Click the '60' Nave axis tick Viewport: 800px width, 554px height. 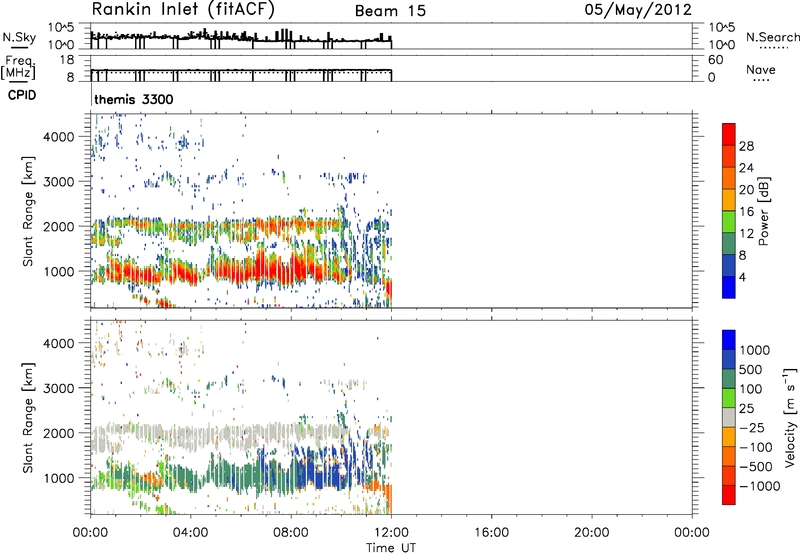click(716, 60)
